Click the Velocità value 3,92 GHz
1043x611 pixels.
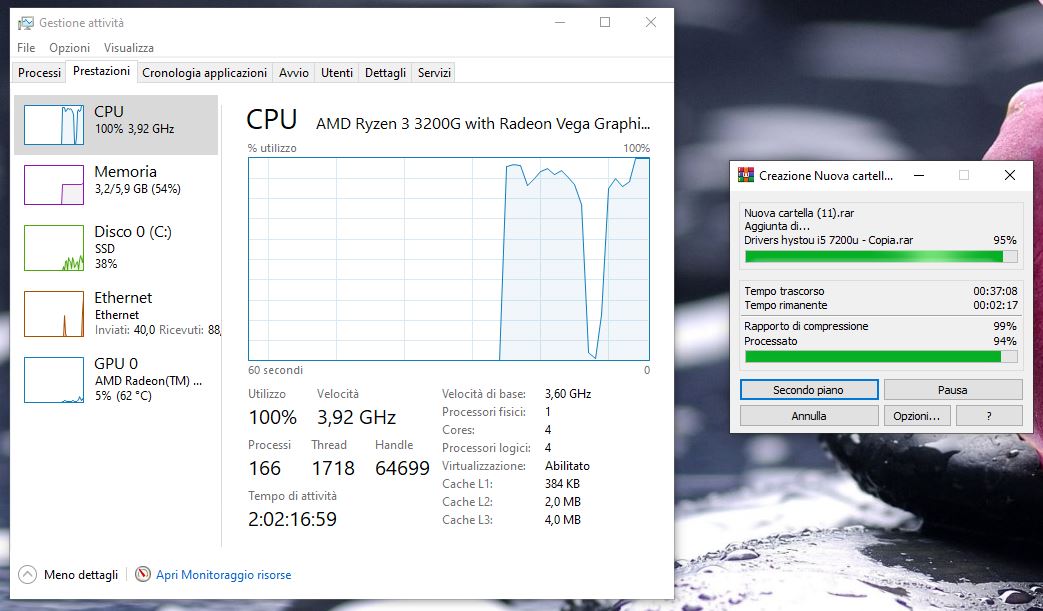[x=357, y=418]
